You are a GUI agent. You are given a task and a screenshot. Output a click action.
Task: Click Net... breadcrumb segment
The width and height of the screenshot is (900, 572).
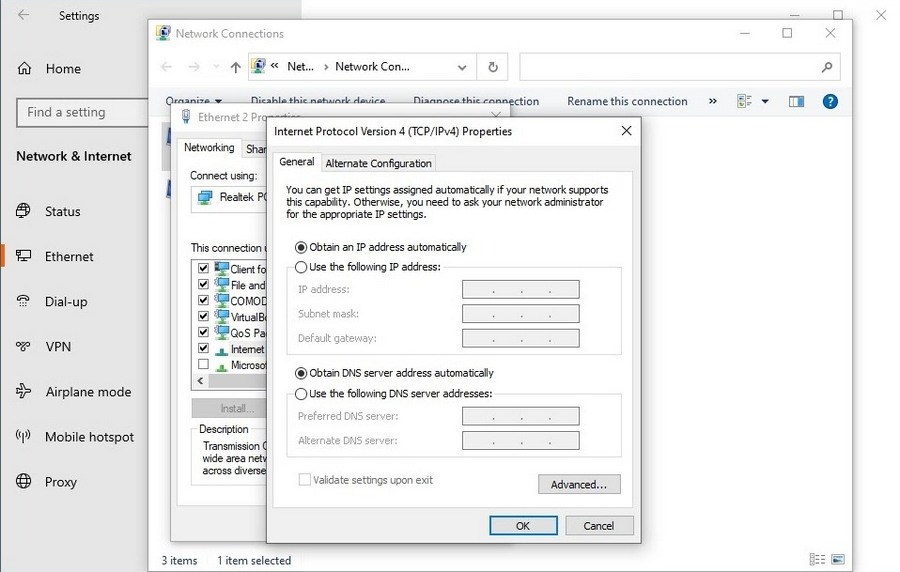pos(300,67)
